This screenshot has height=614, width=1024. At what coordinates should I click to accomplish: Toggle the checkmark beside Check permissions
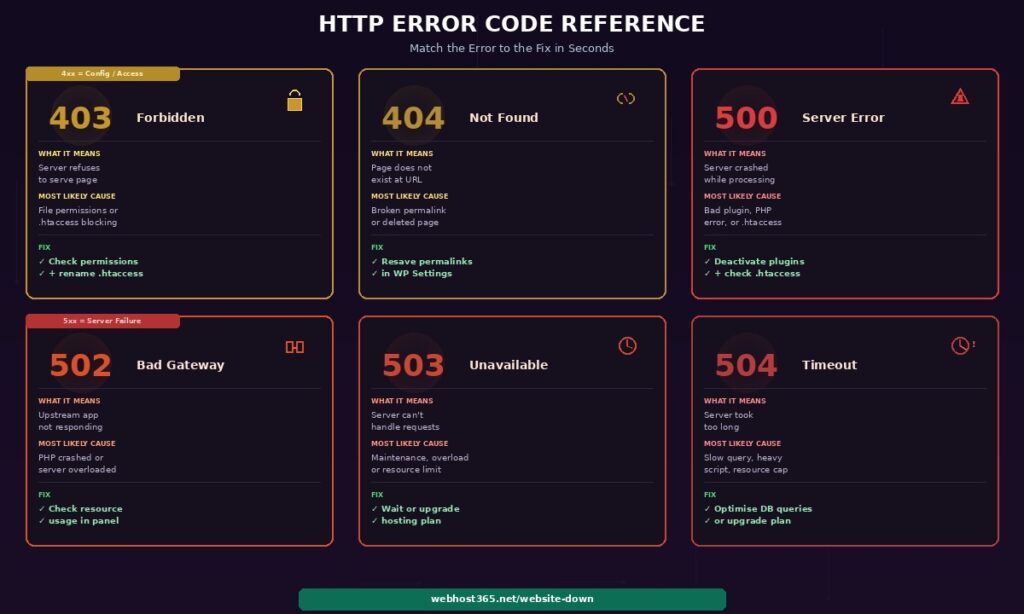(42, 261)
